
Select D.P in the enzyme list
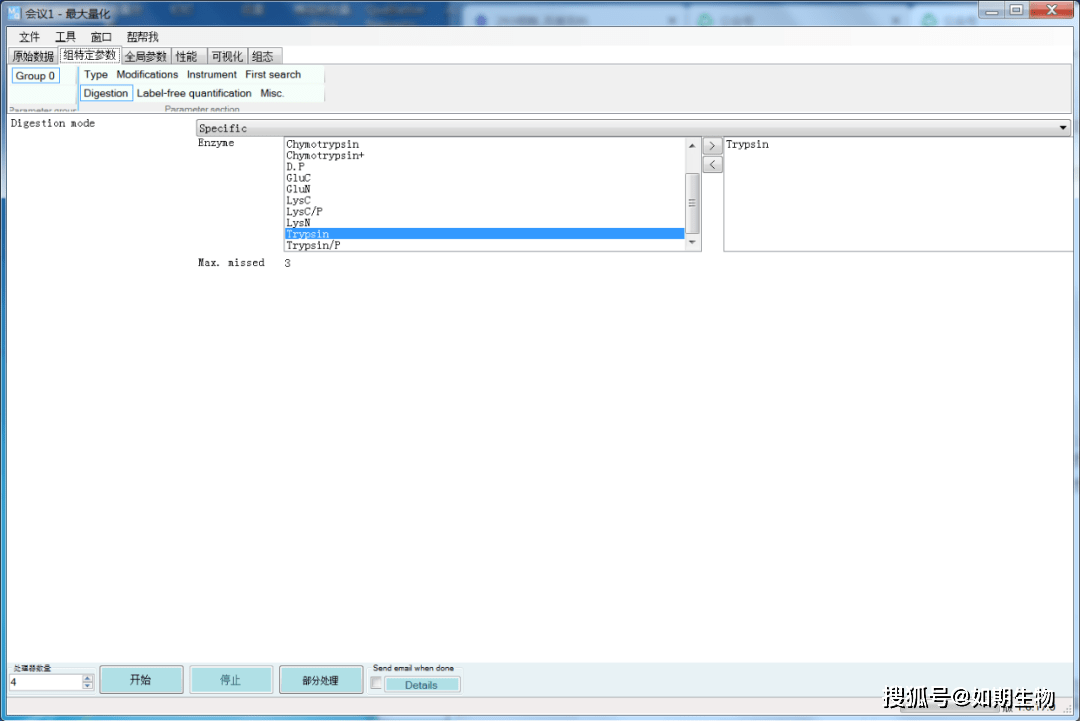click(484, 167)
